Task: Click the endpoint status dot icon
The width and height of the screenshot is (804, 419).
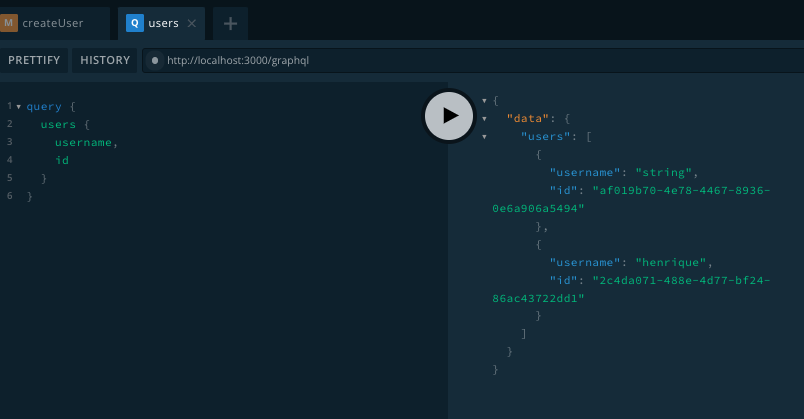Action: [x=155, y=61]
